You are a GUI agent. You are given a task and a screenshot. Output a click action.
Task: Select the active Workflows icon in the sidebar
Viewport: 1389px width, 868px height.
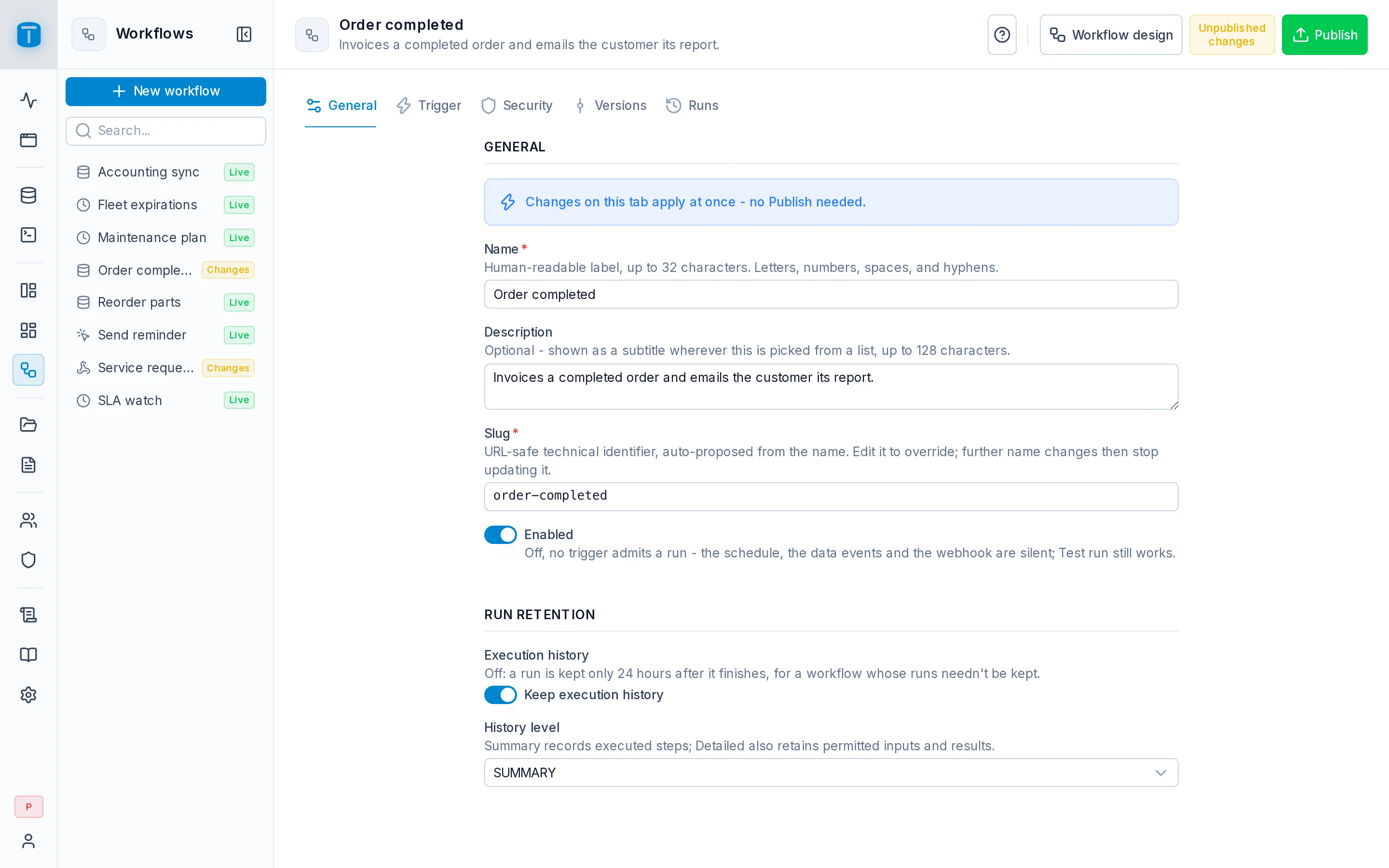point(29,370)
